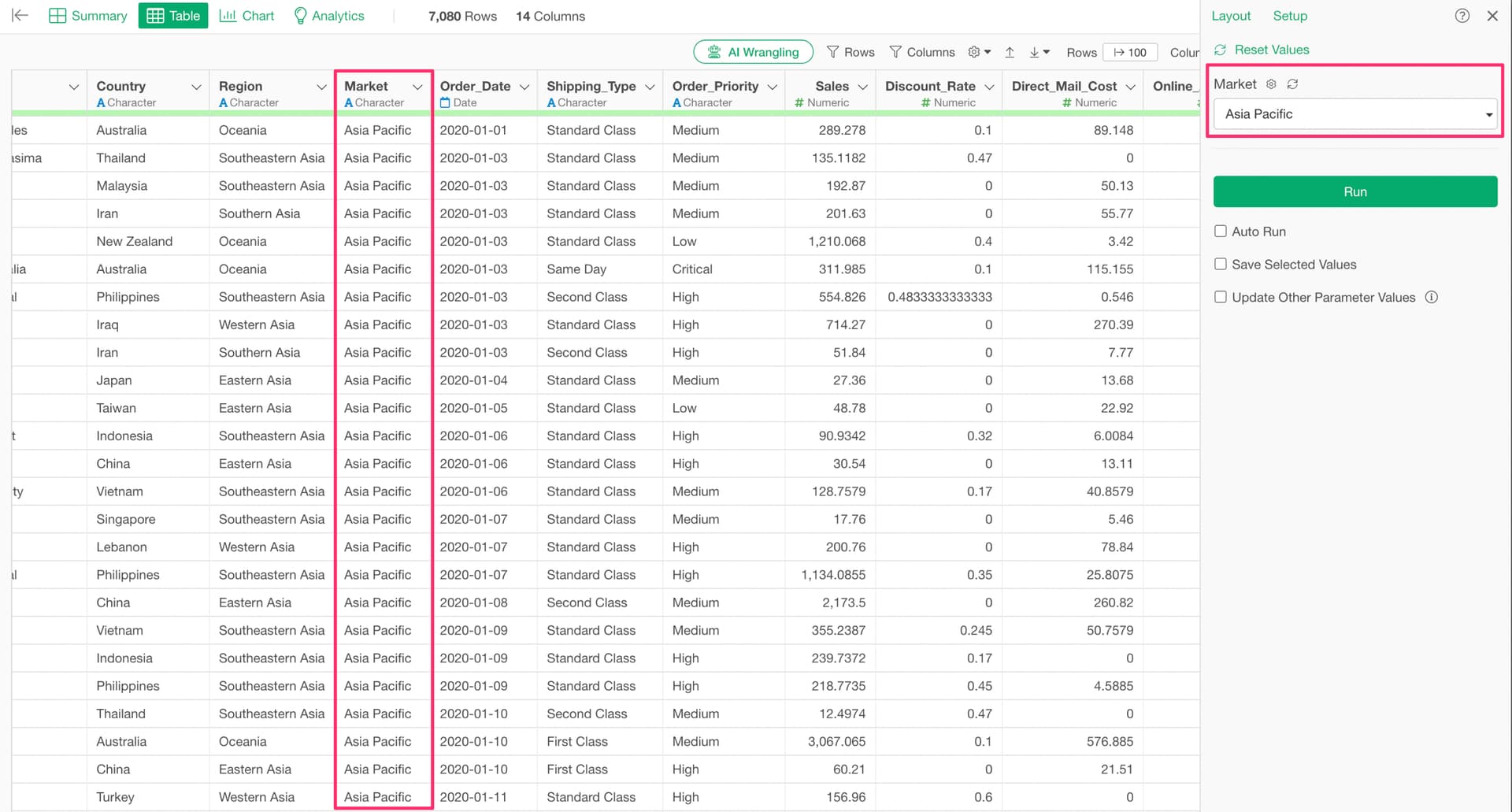Toggle Update Other Parameter Values checkbox

tap(1221, 298)
